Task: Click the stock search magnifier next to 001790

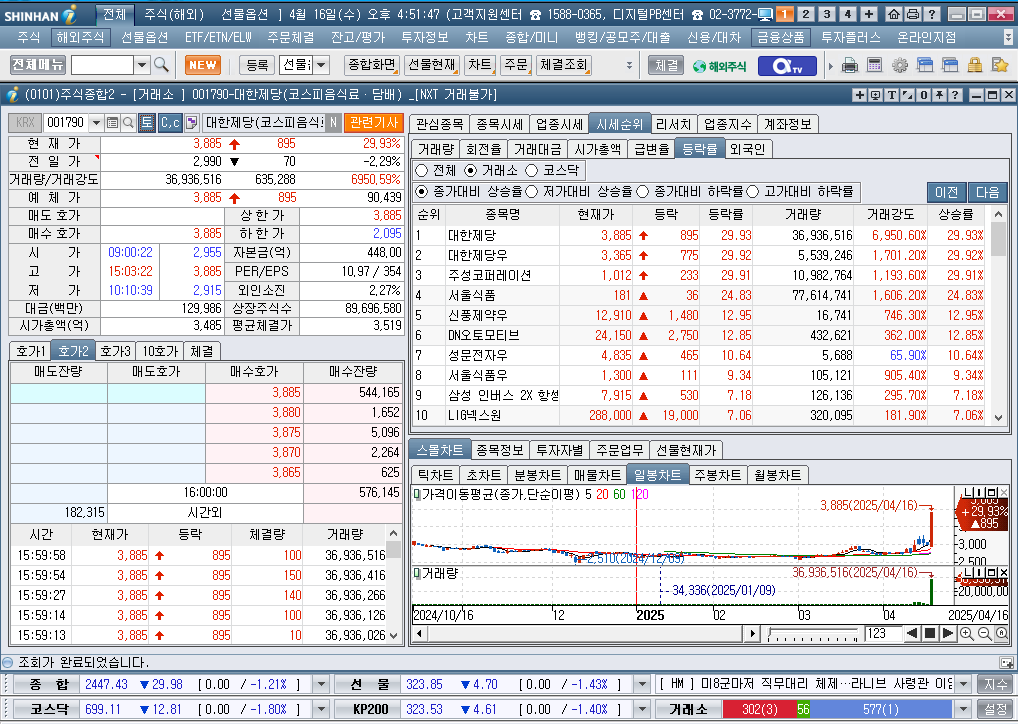Action: (x=128, y=123)
